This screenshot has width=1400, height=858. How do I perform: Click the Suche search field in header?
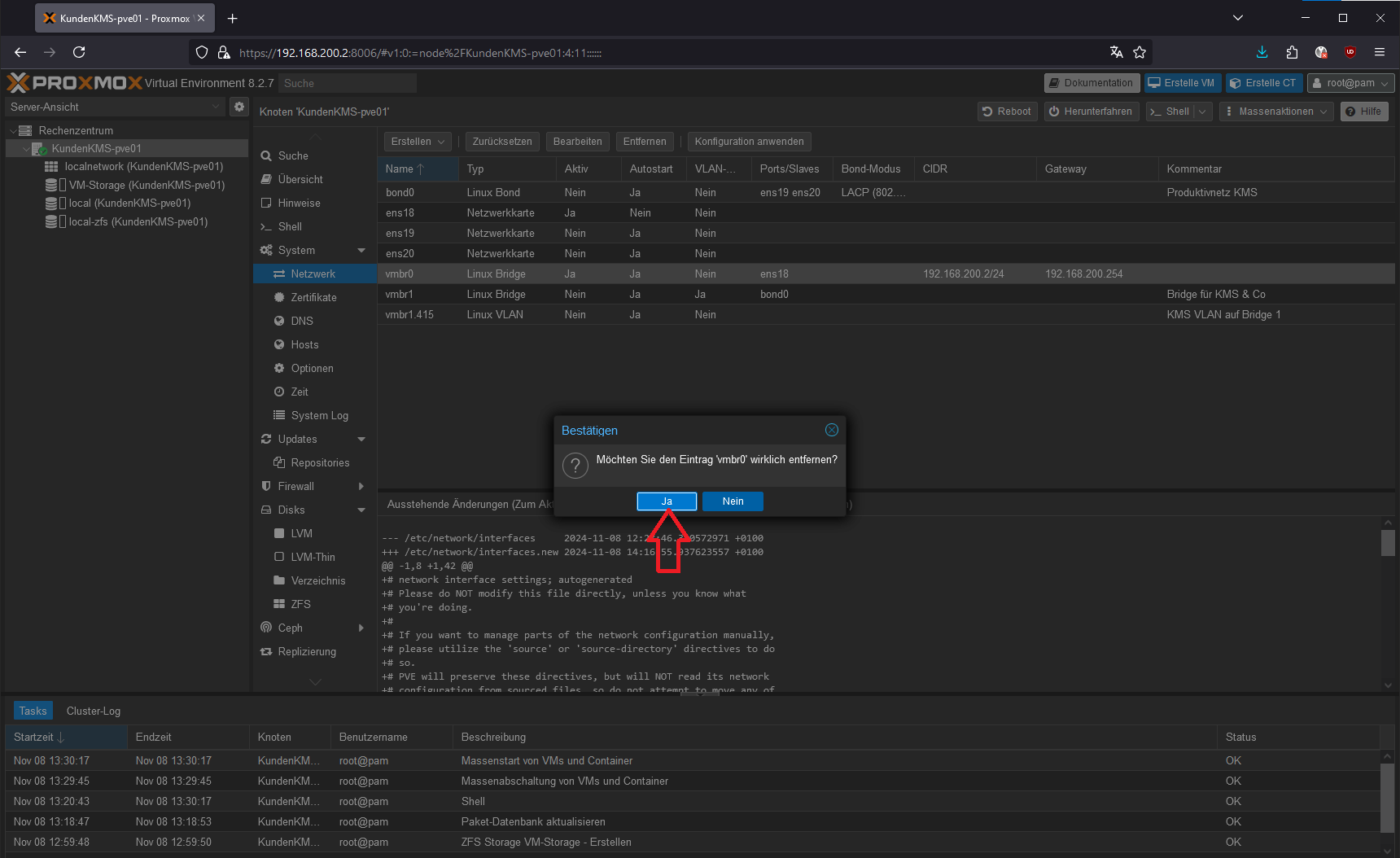click(347, 83)
